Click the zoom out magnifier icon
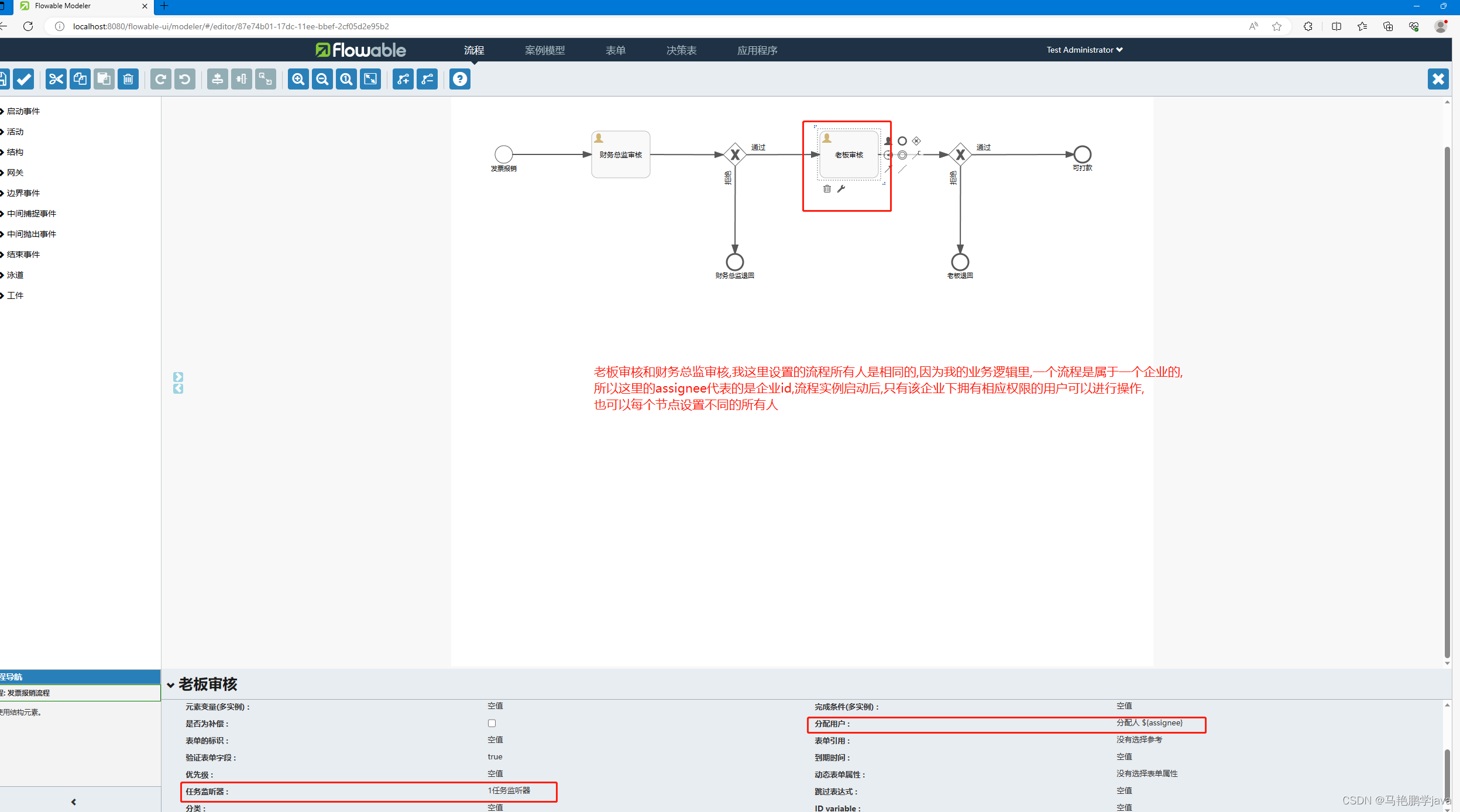 tap(322, 79)
